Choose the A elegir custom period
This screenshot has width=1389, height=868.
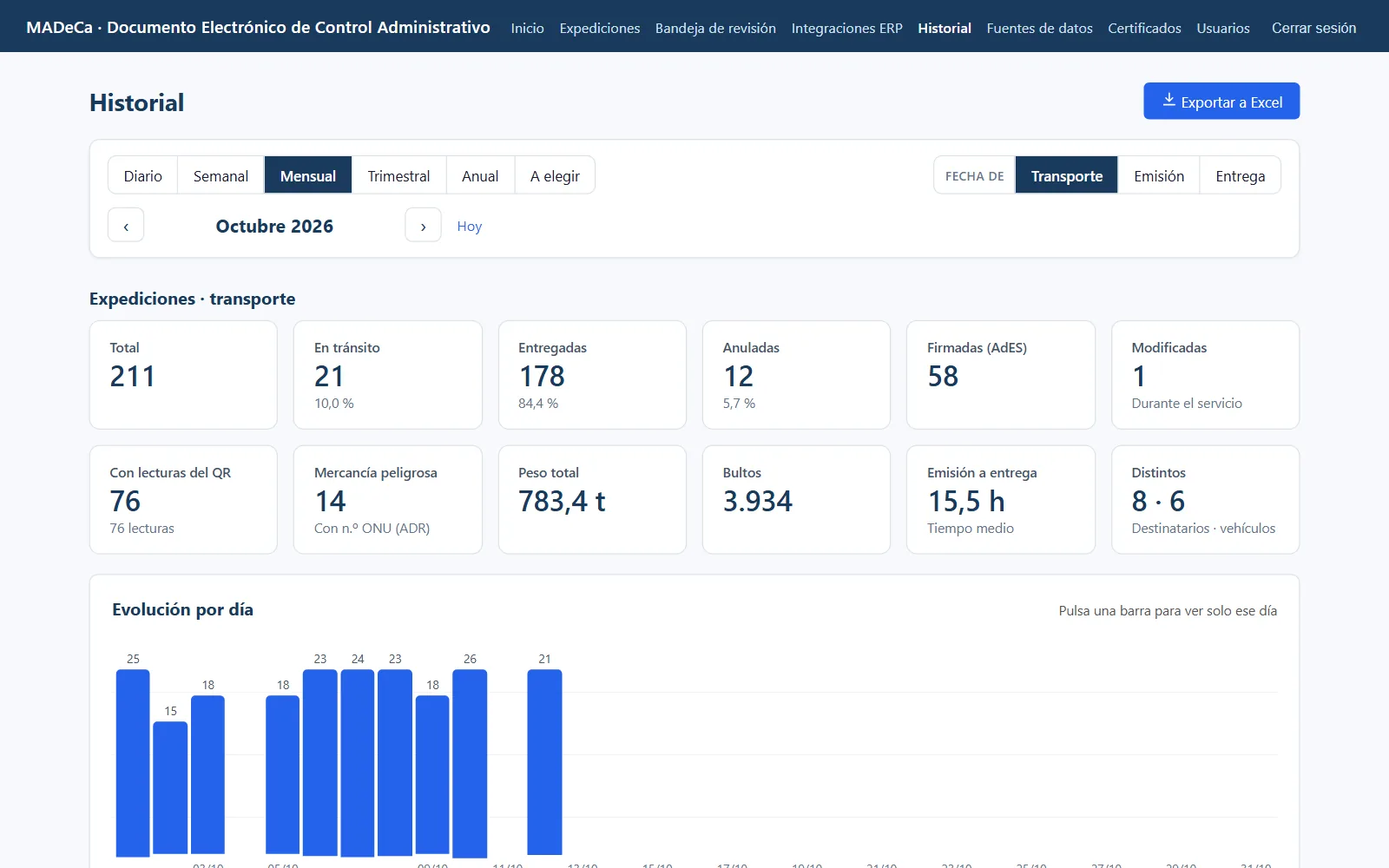(555, 175)
